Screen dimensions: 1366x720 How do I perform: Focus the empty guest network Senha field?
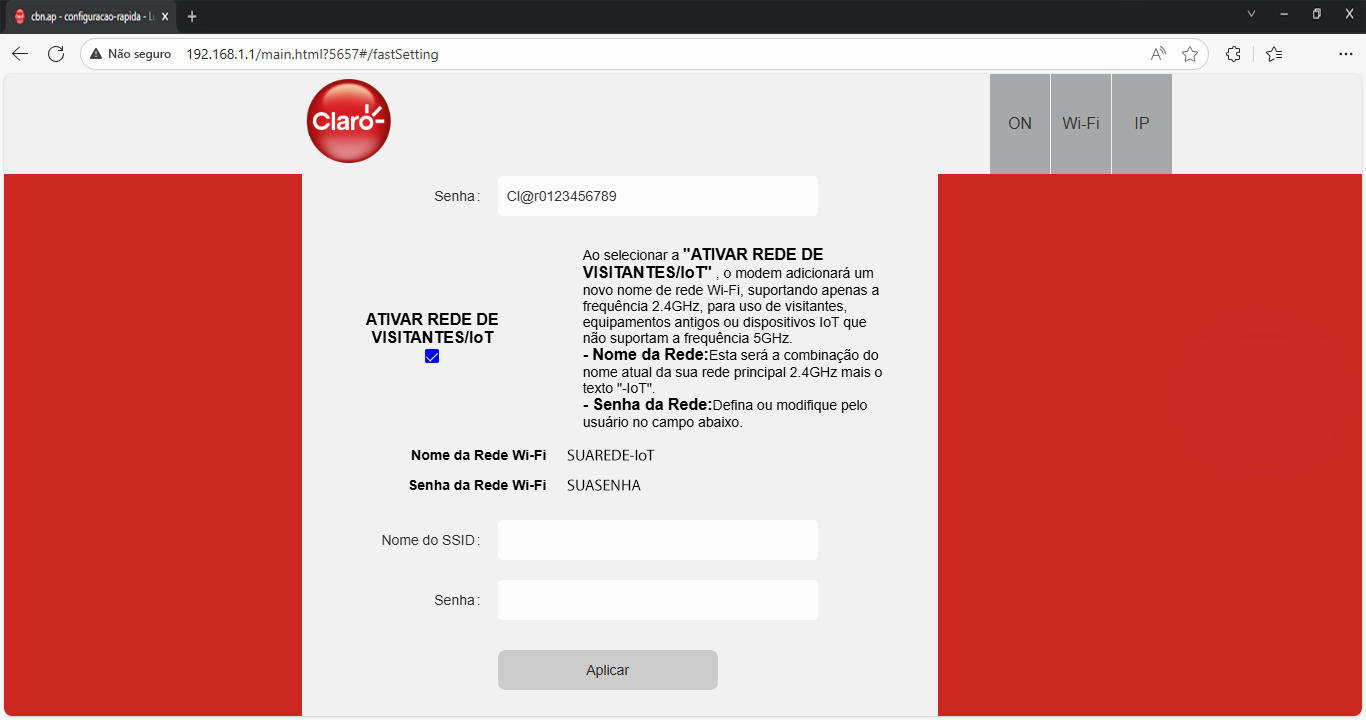point(657,600)
